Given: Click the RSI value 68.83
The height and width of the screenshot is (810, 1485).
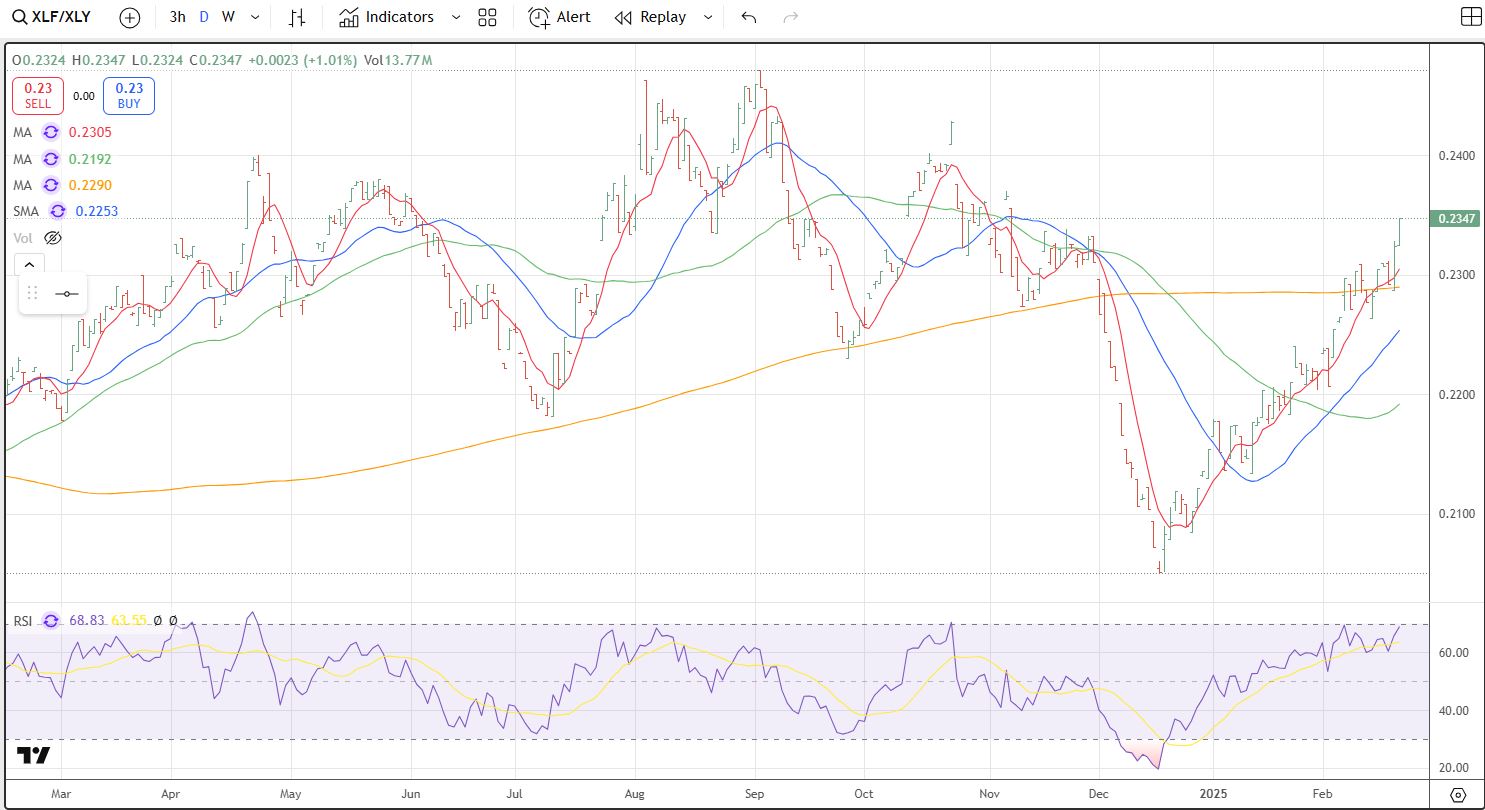Looking at the screenshot, I should click(86, 620).
